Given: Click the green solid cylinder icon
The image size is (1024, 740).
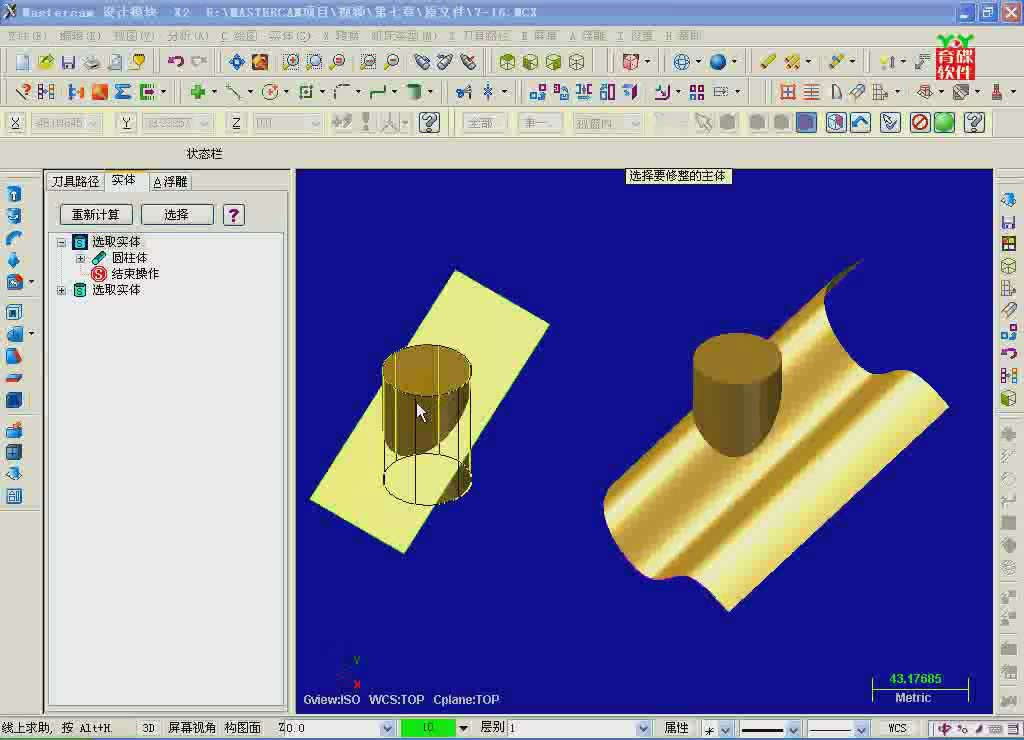Looking at the screenshot, I should tap(413, 92).
